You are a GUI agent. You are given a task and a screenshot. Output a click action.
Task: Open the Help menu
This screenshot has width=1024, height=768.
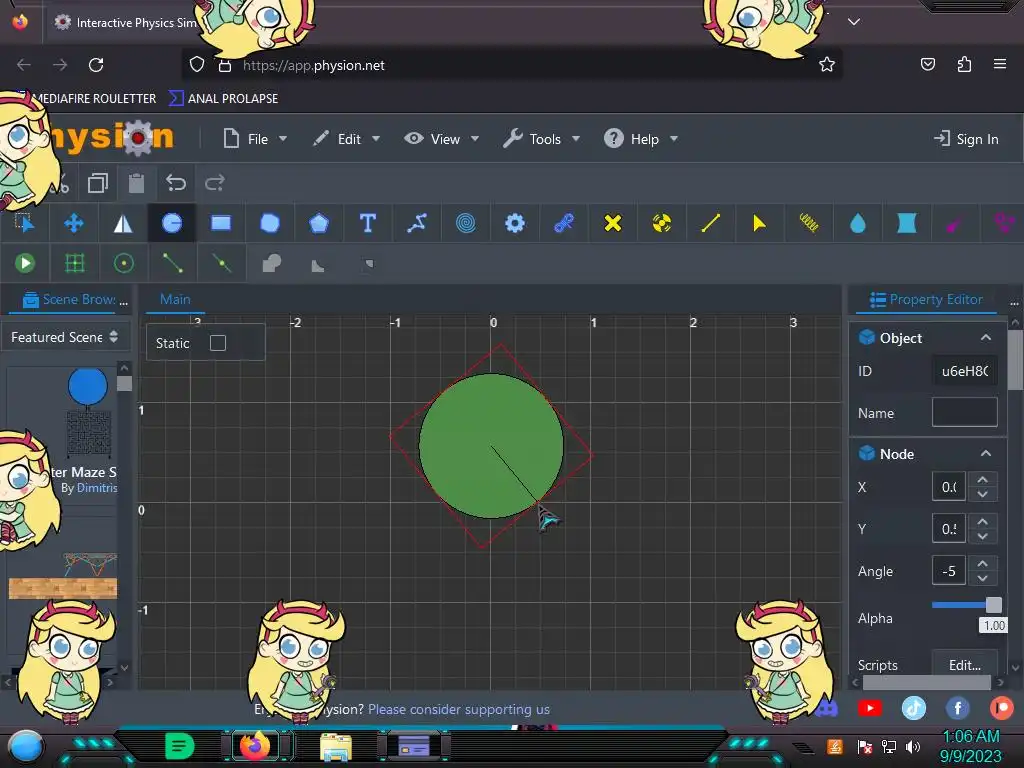click(x=641, y=139)
